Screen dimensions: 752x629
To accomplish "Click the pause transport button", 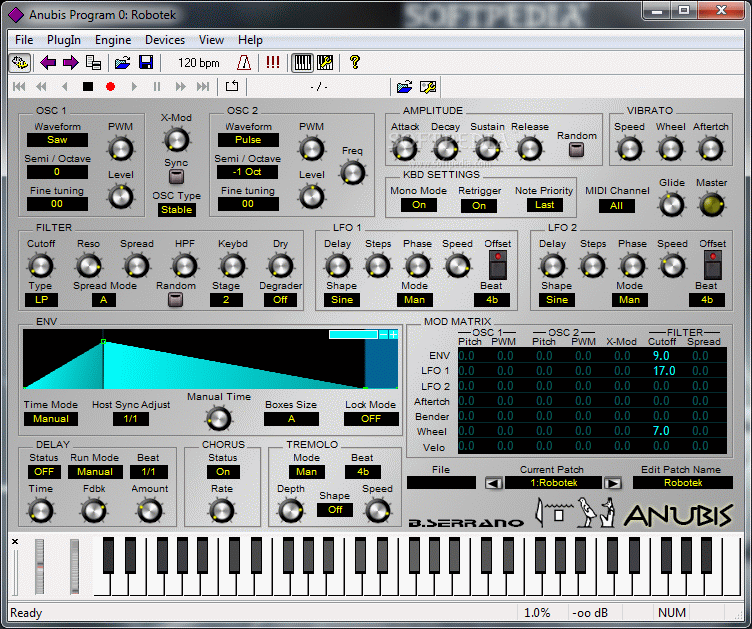I will 157,87.
